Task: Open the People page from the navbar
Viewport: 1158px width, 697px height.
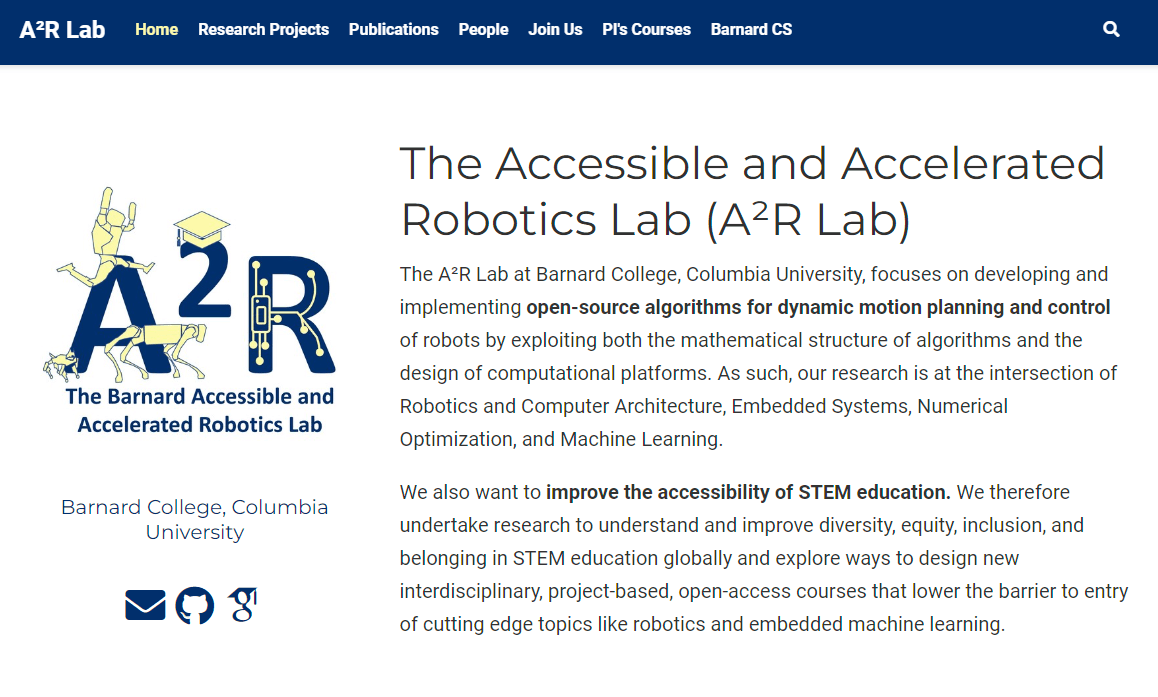Action: point(483,29)
